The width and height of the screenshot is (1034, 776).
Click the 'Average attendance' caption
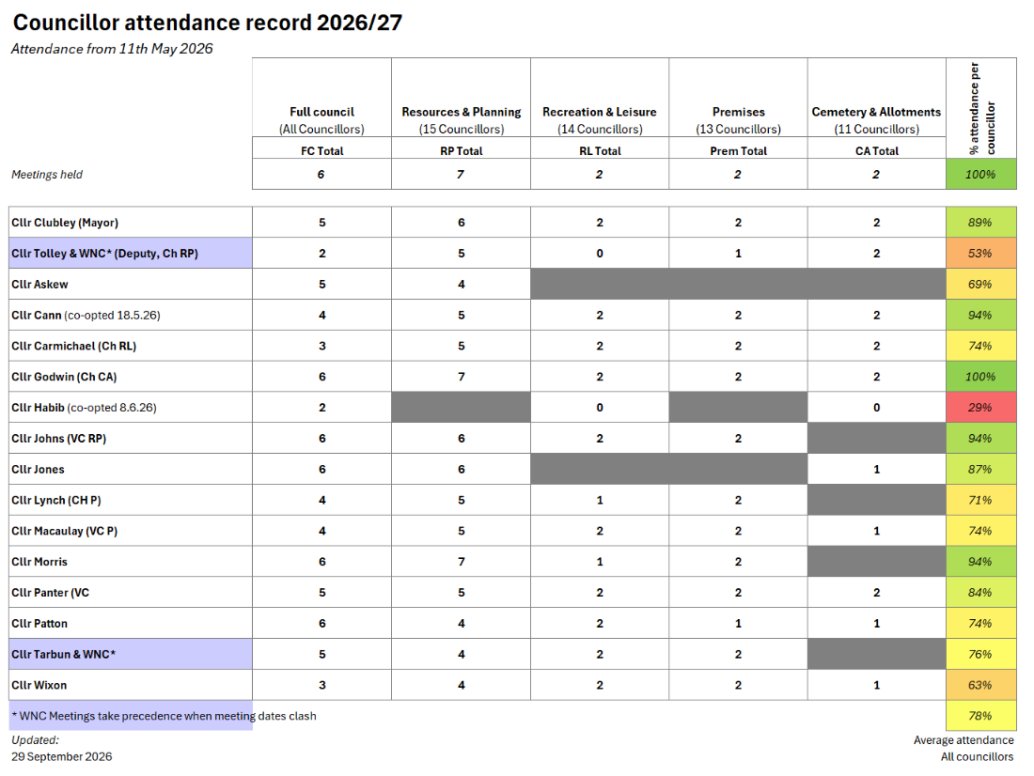point(963,740)
